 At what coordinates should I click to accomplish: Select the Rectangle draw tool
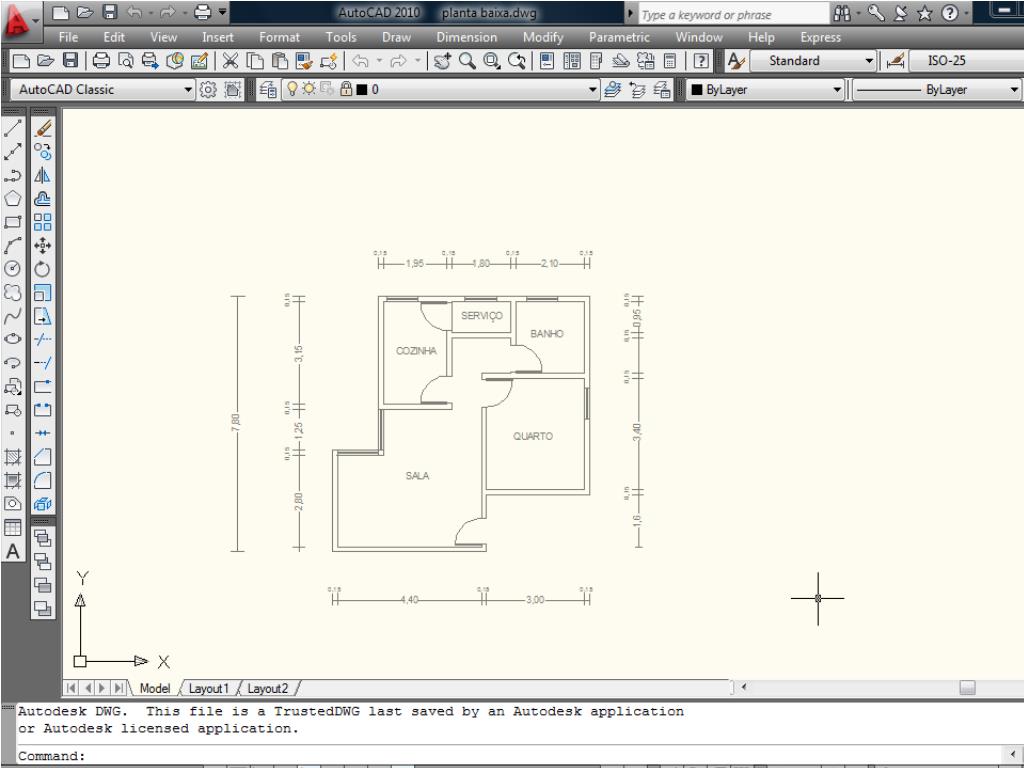(x=12, y=222)
